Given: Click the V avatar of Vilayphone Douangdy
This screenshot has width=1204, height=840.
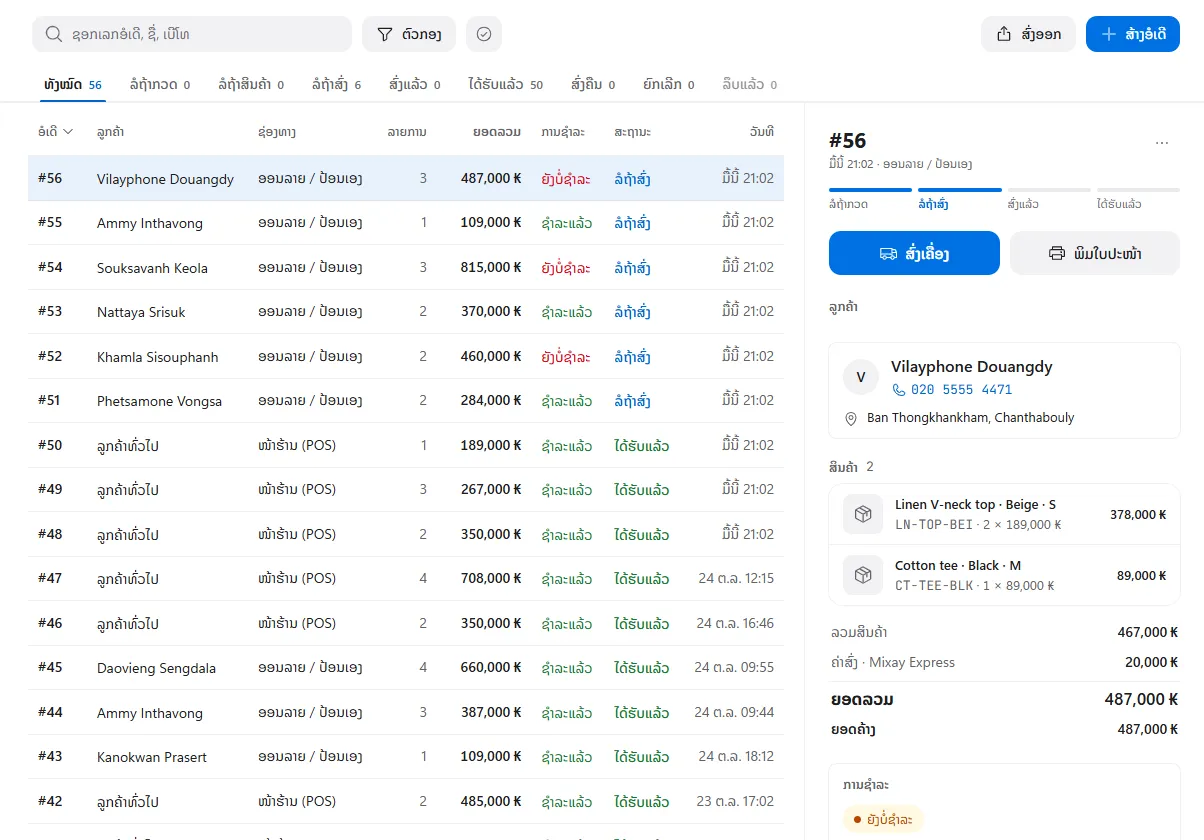Looking at the screenshot, I should [860, 377].
